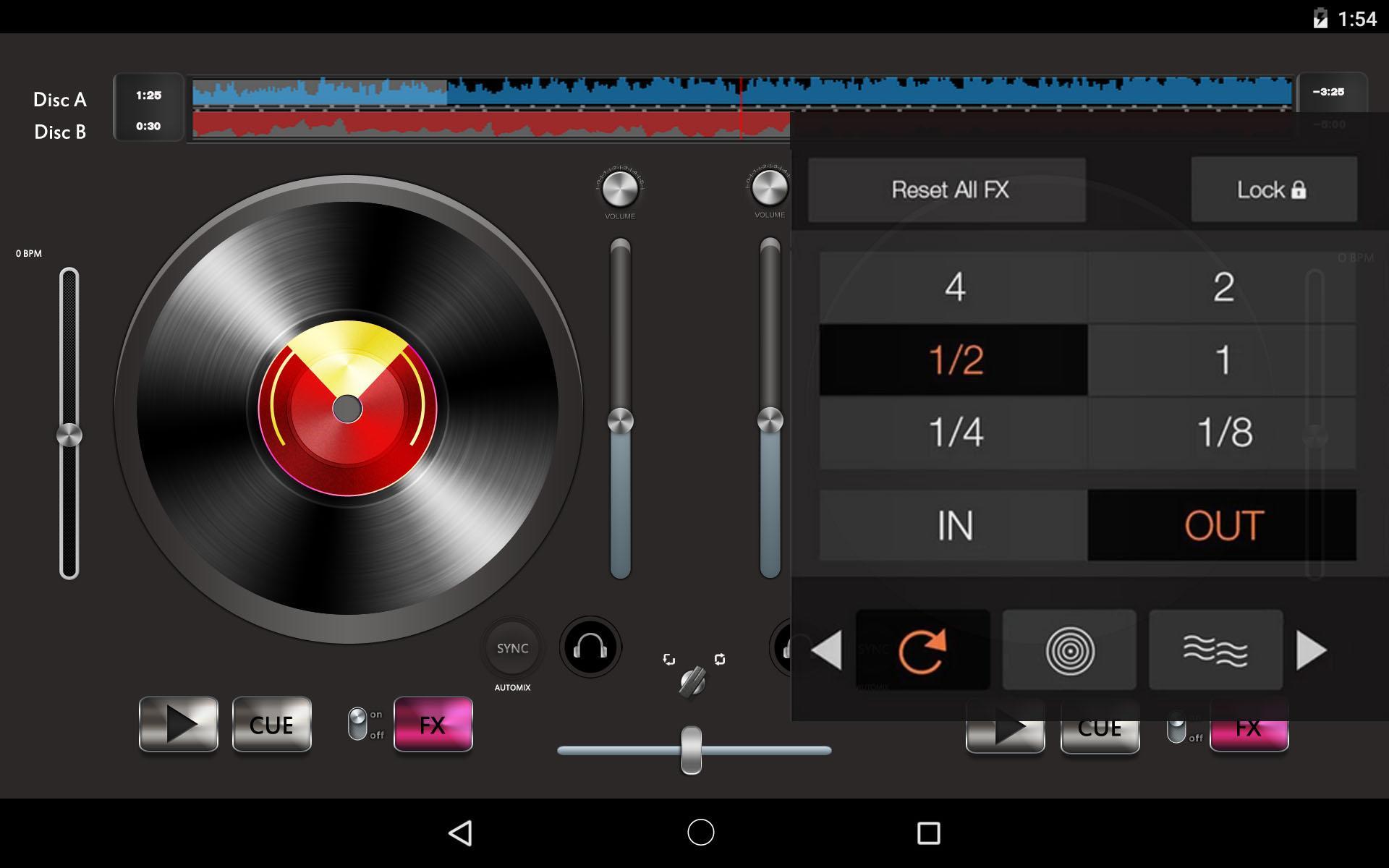
Task: Select loop length 1/4
Action: click(953, 433)
